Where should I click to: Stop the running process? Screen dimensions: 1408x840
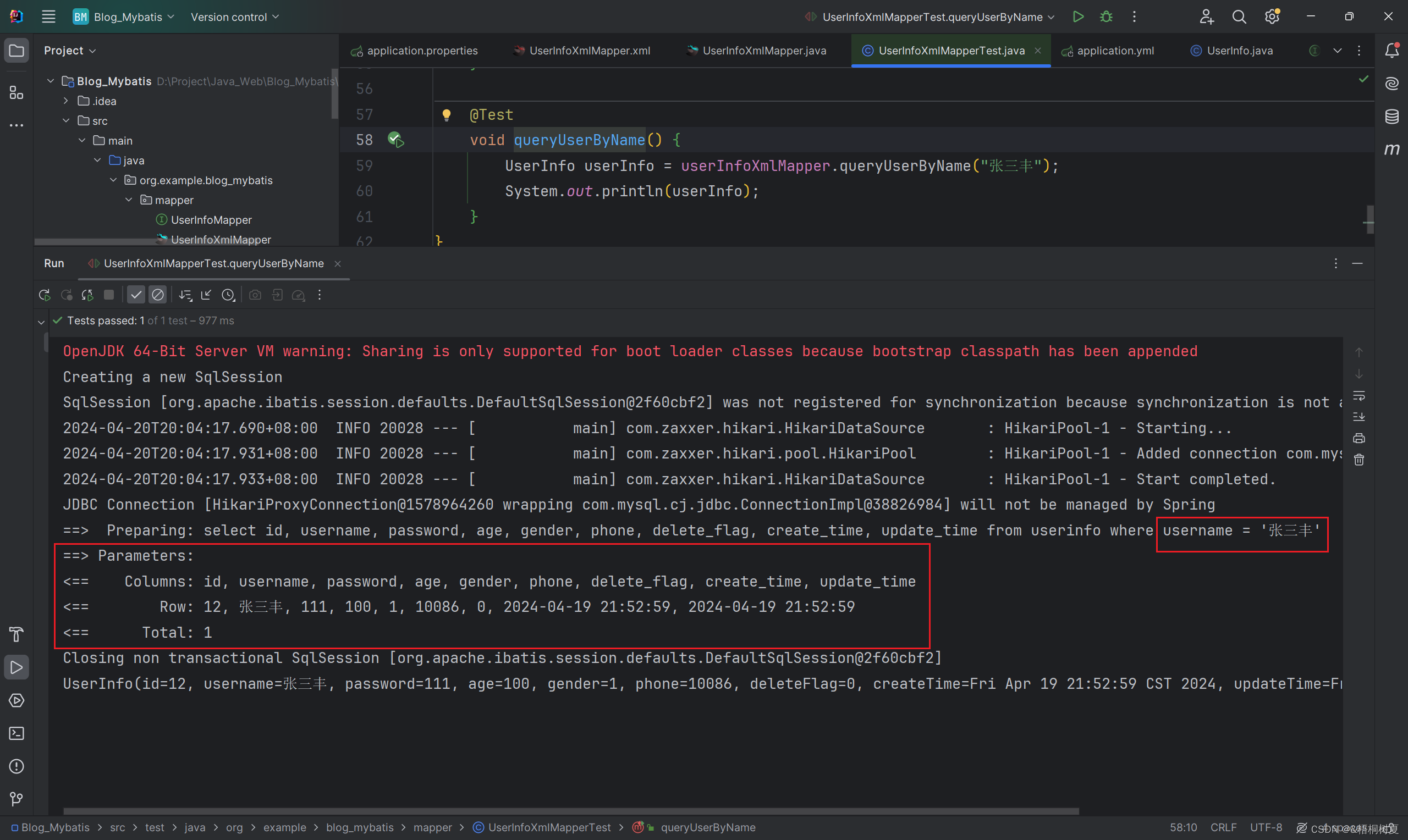coord(109,295)
